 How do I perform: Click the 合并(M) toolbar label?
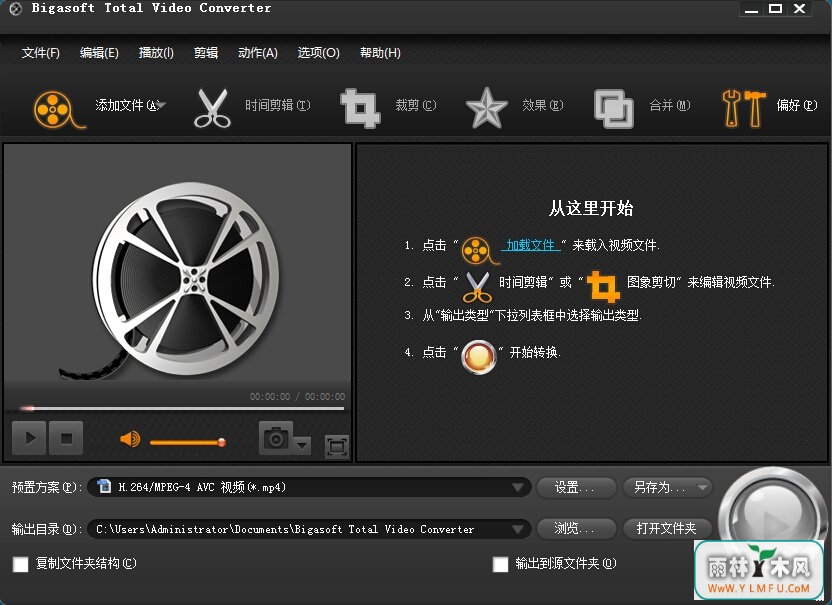click(670, 105)
